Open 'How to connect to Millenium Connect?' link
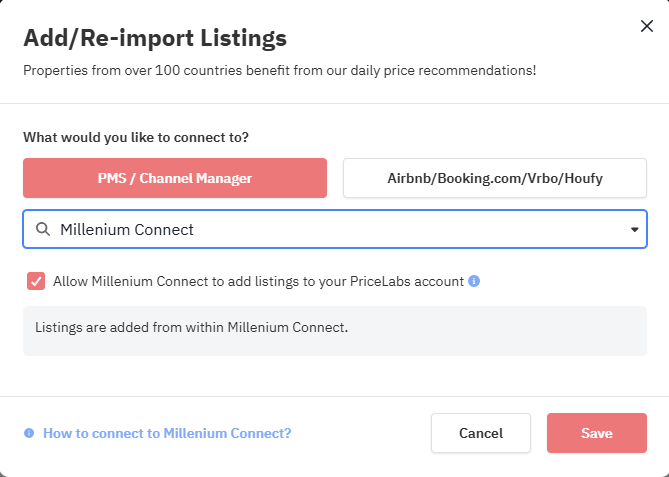Viewport: 669px width, 477px height. 167,433
